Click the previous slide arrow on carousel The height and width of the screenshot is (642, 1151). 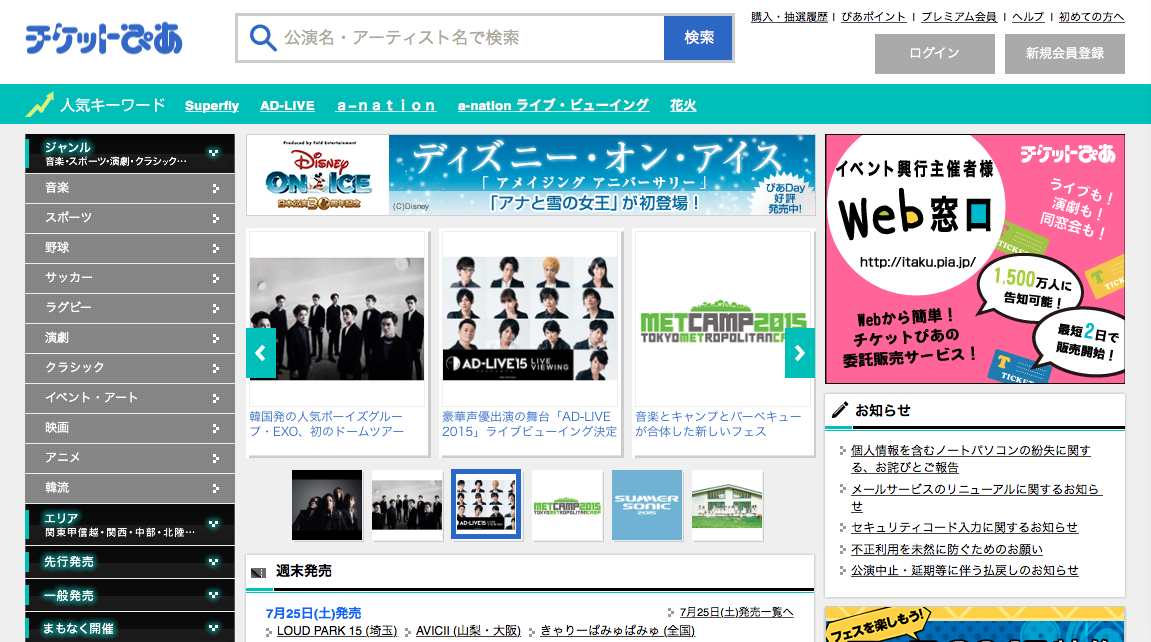260,353
